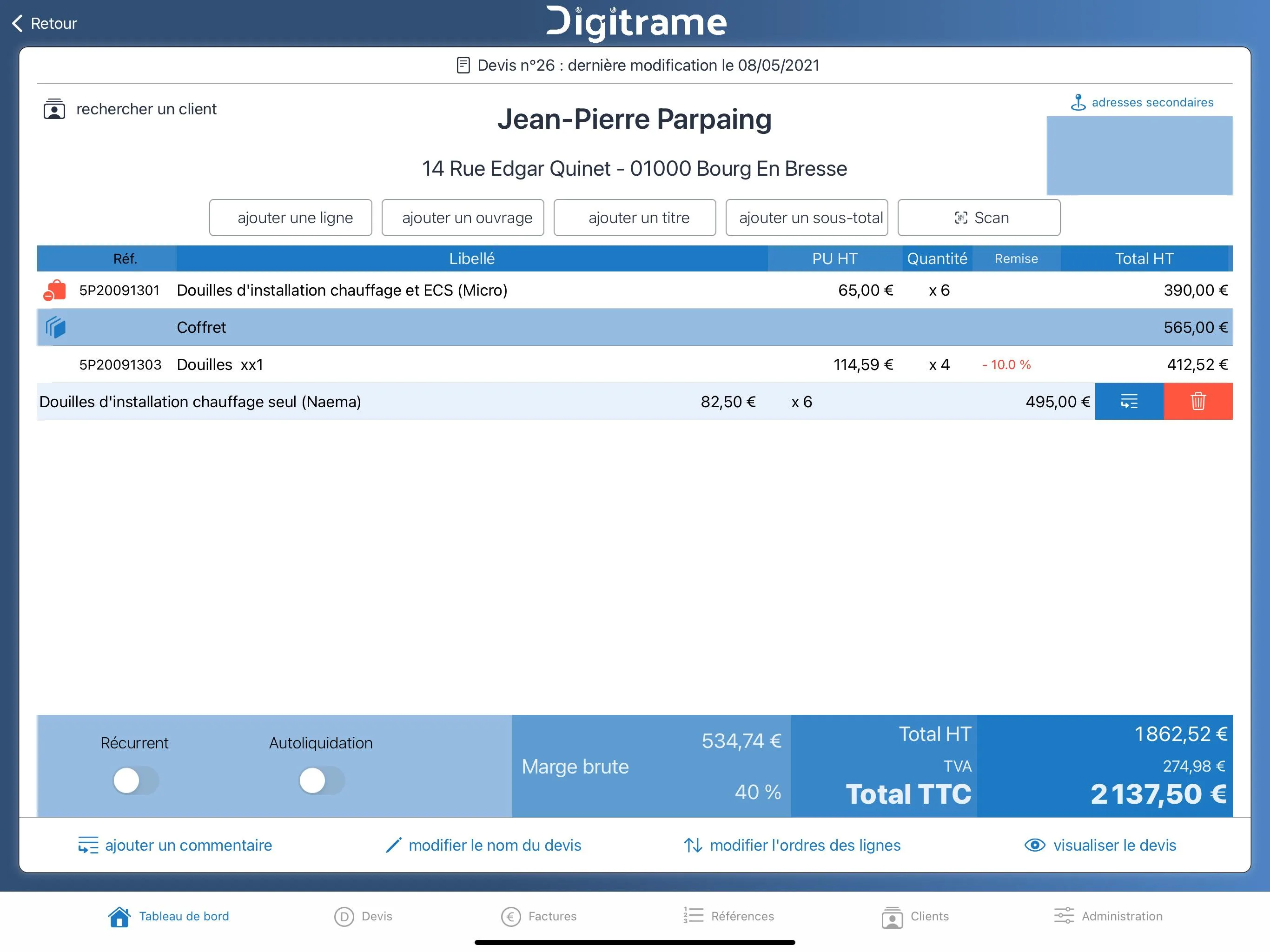
Task: Select the Coffret ouvrage row
Action: click(x=635, y=327)
